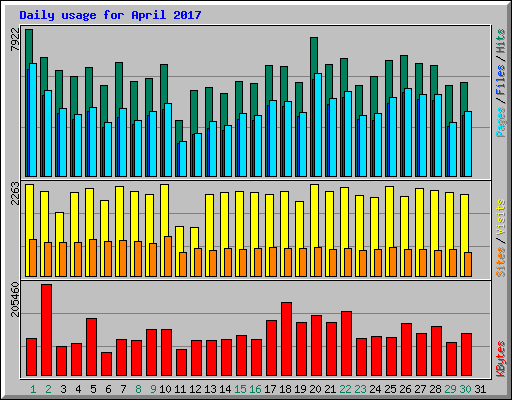Click day label 27 on x-axis

[x=420, y=389]
